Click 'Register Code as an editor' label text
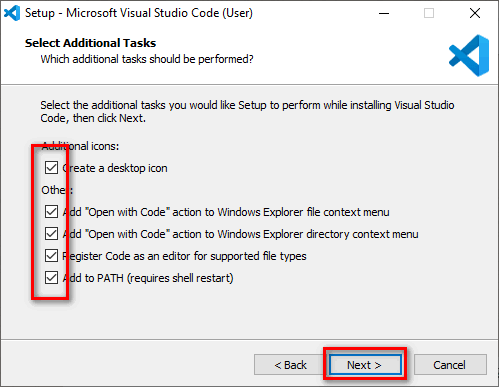 [x=184, y=256]
